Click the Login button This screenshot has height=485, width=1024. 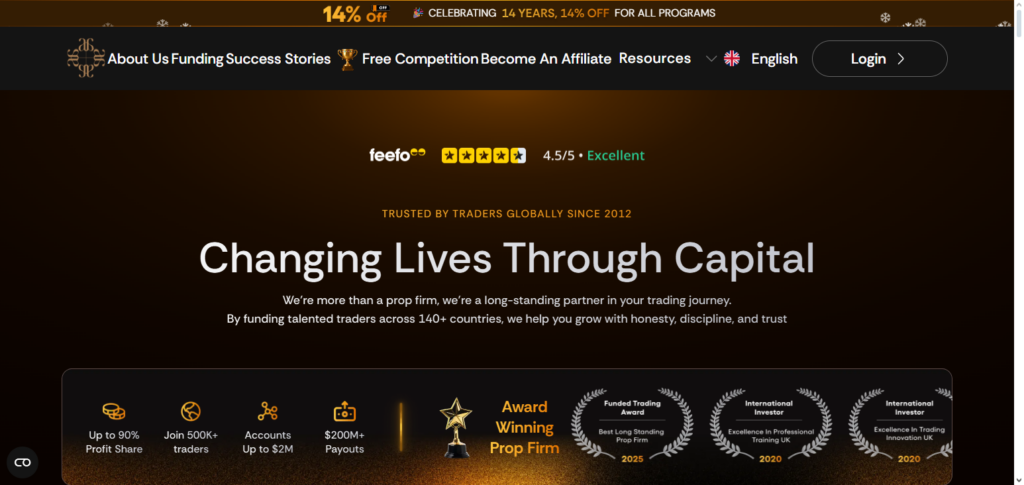pos(879,59)
